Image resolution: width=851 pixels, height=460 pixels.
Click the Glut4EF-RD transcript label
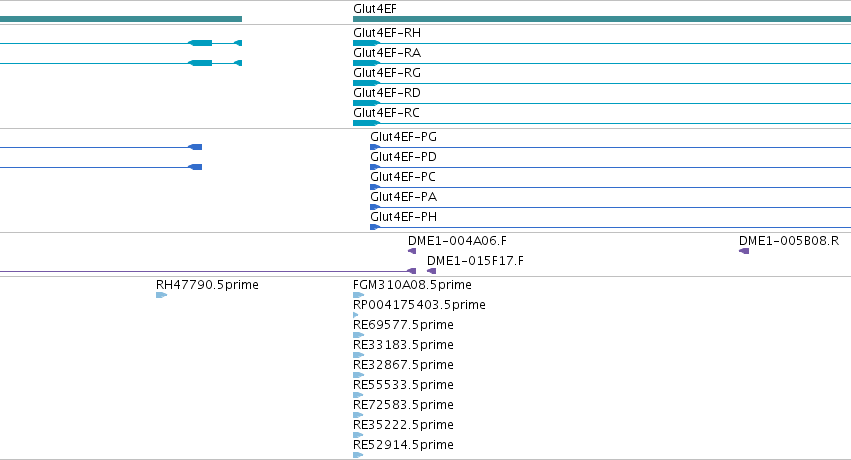pyautogui.click(x=386, y=93)
